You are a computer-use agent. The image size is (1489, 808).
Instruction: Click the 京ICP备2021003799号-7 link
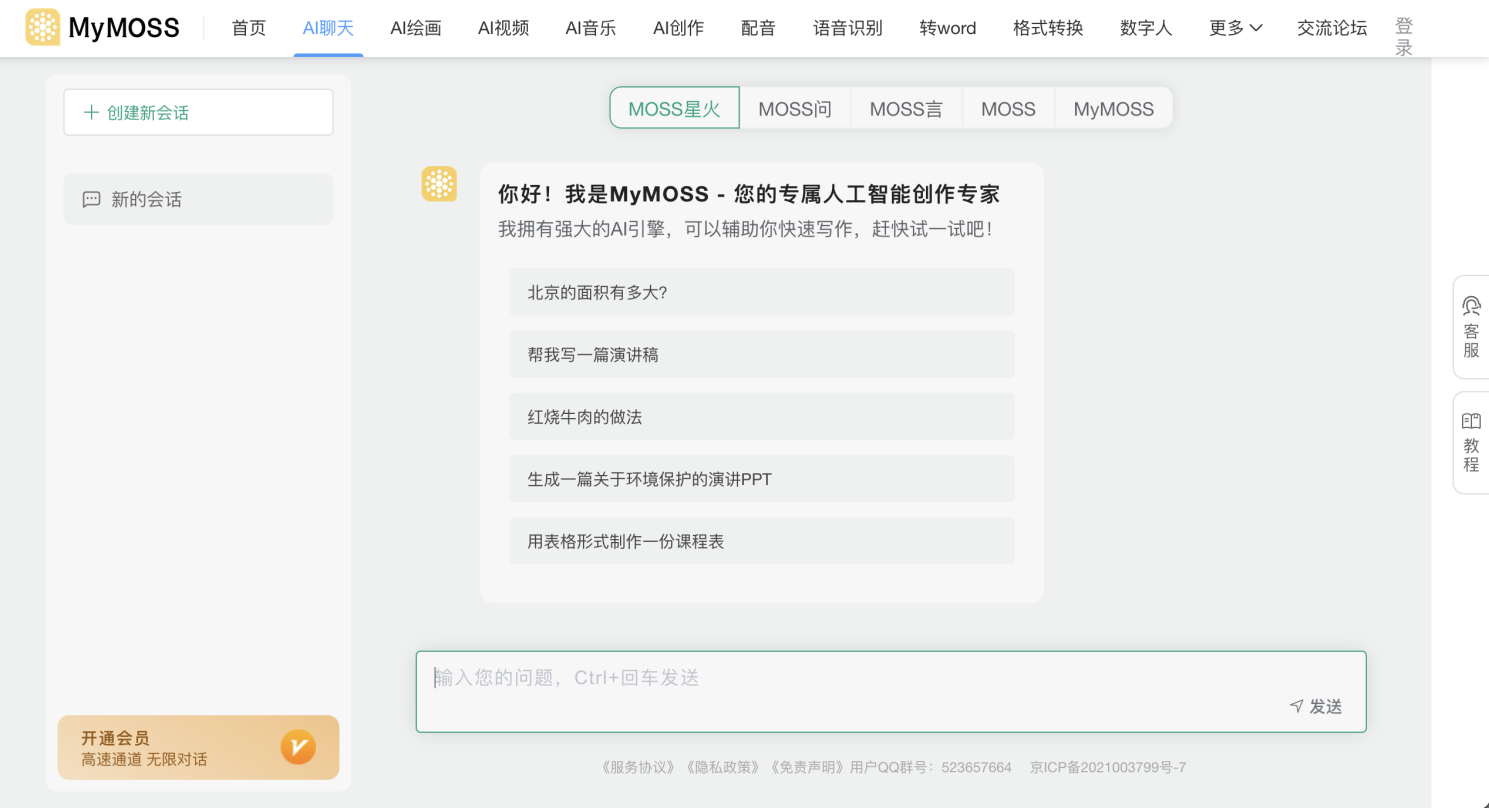pyautogui.click(x=1108, y=768)
